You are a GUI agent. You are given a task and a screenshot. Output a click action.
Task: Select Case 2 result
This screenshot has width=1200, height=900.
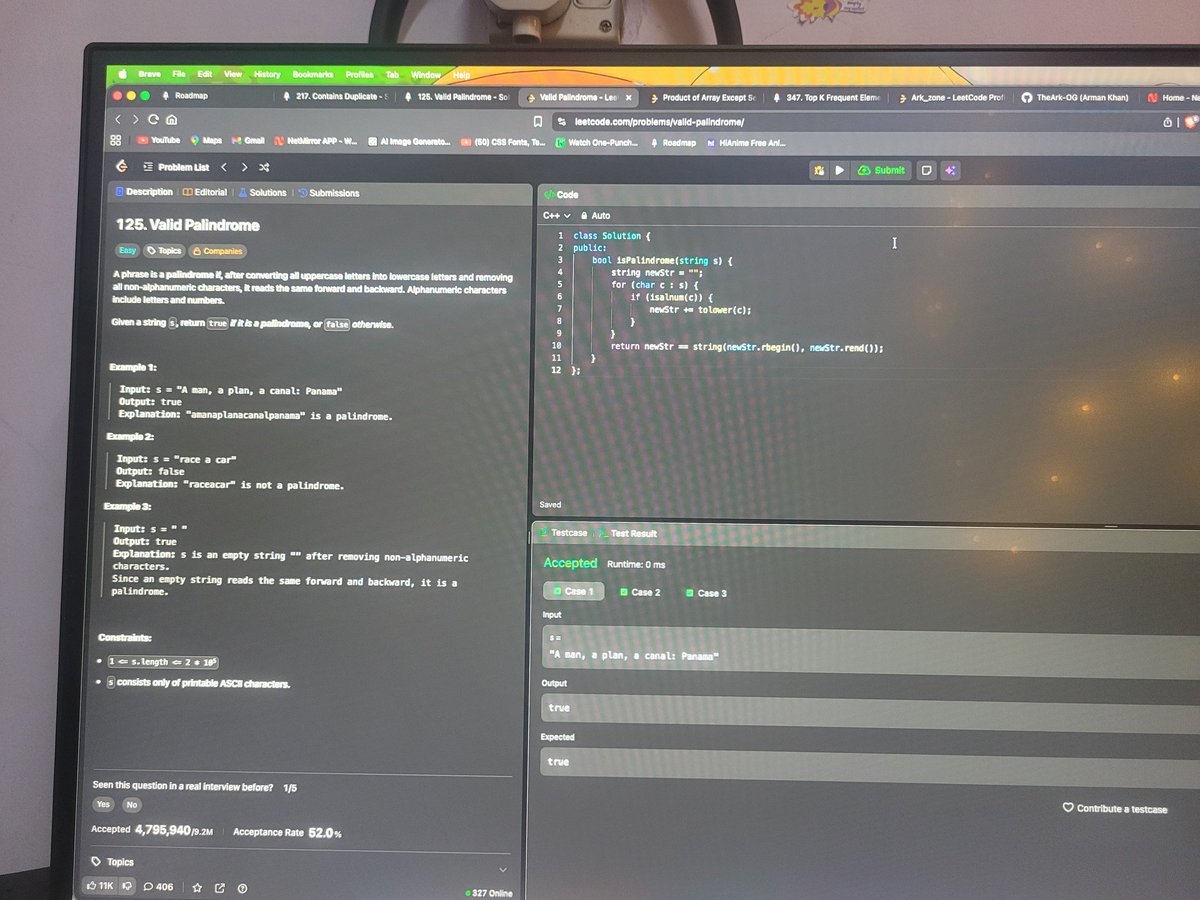(640, 592)
